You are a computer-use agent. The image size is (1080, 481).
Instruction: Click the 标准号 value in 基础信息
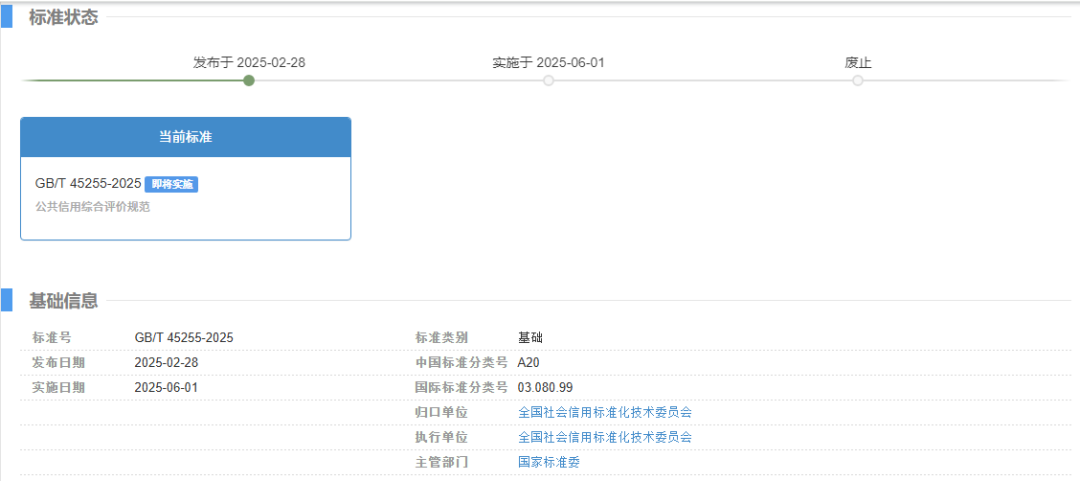click(x=184, y=338)
